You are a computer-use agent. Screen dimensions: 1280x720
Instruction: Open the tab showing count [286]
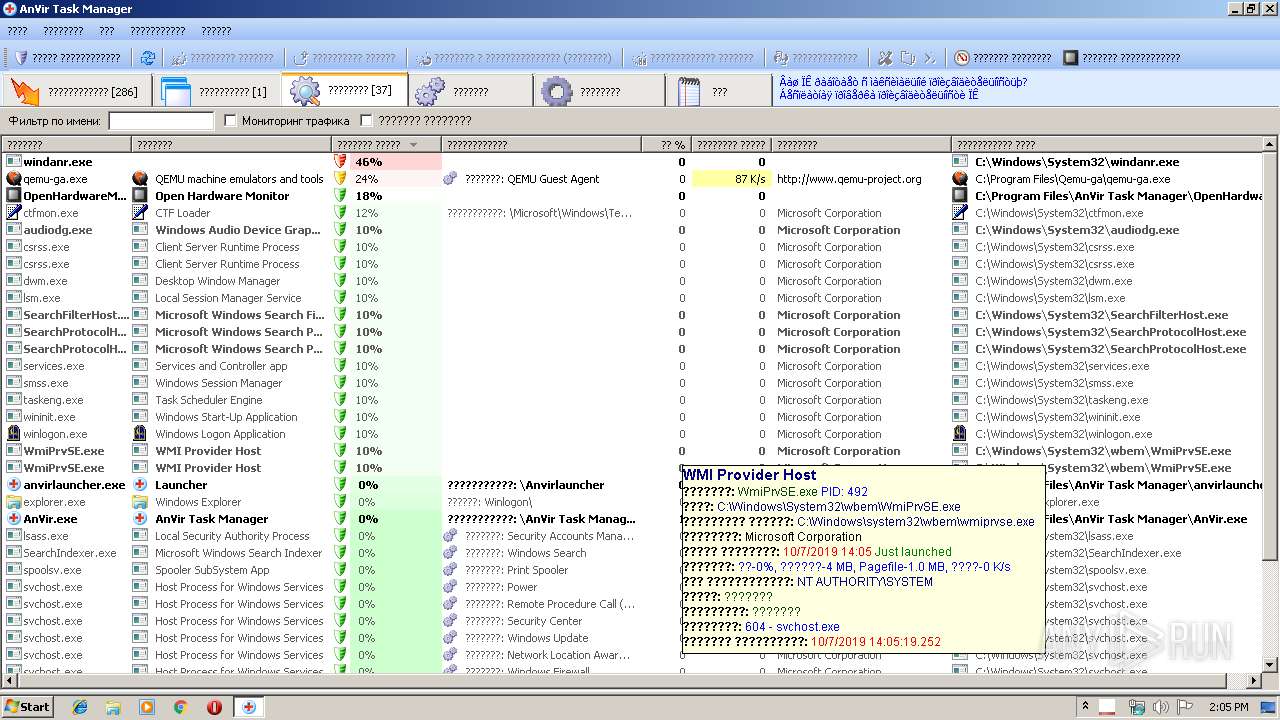click(77, 91)
